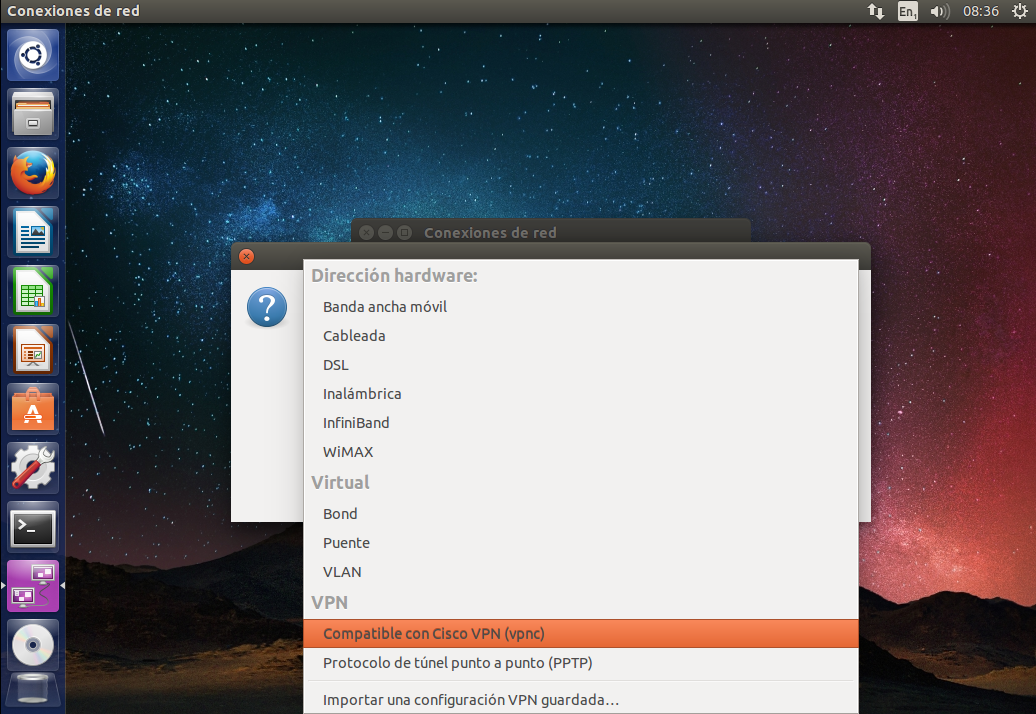Open System Settings from the launcher
The height and width of the screenshot is (714, 1036).
(33, 468)
